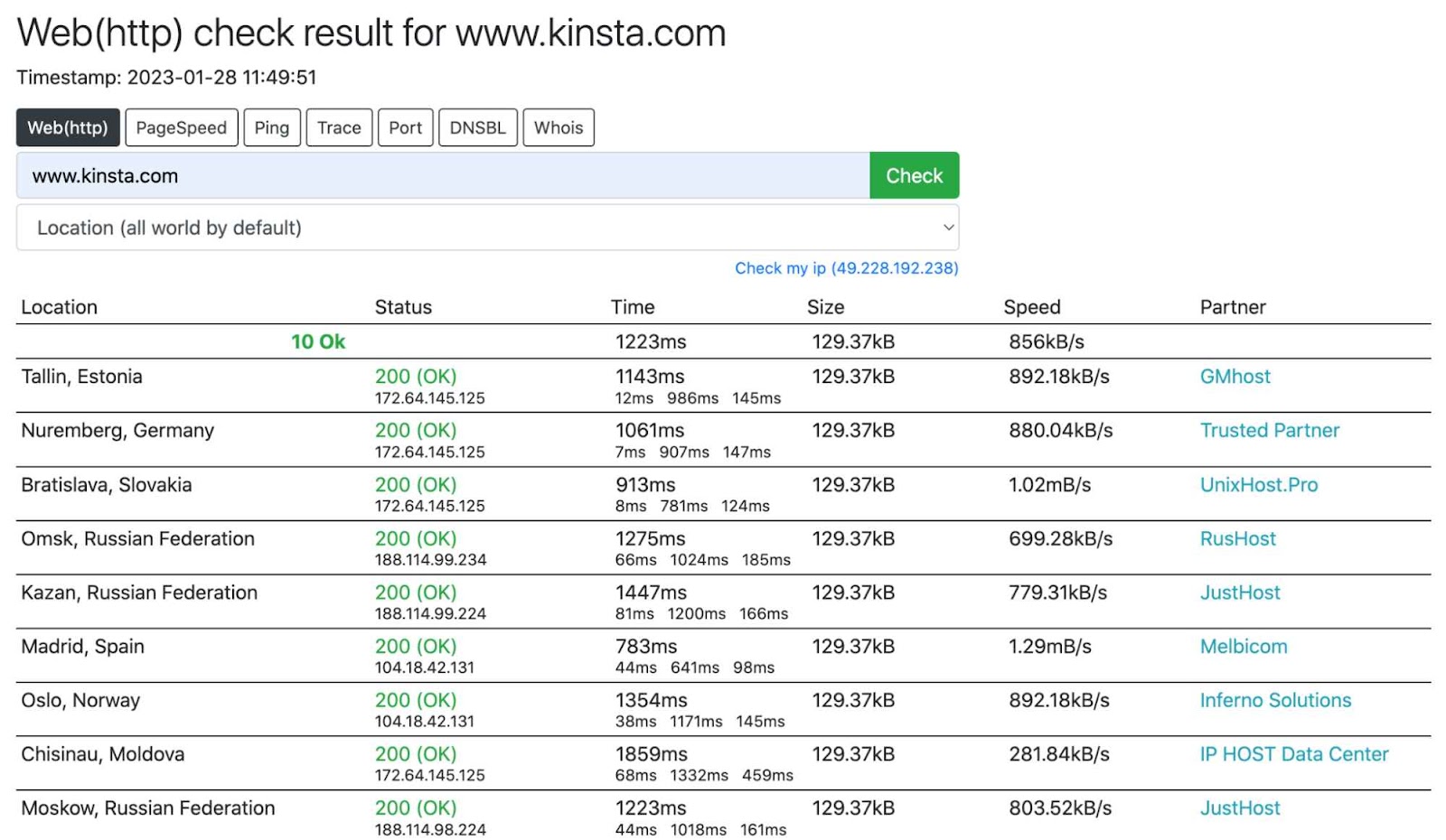
Task: Open the Ping check tab
Action: [272, 127]
